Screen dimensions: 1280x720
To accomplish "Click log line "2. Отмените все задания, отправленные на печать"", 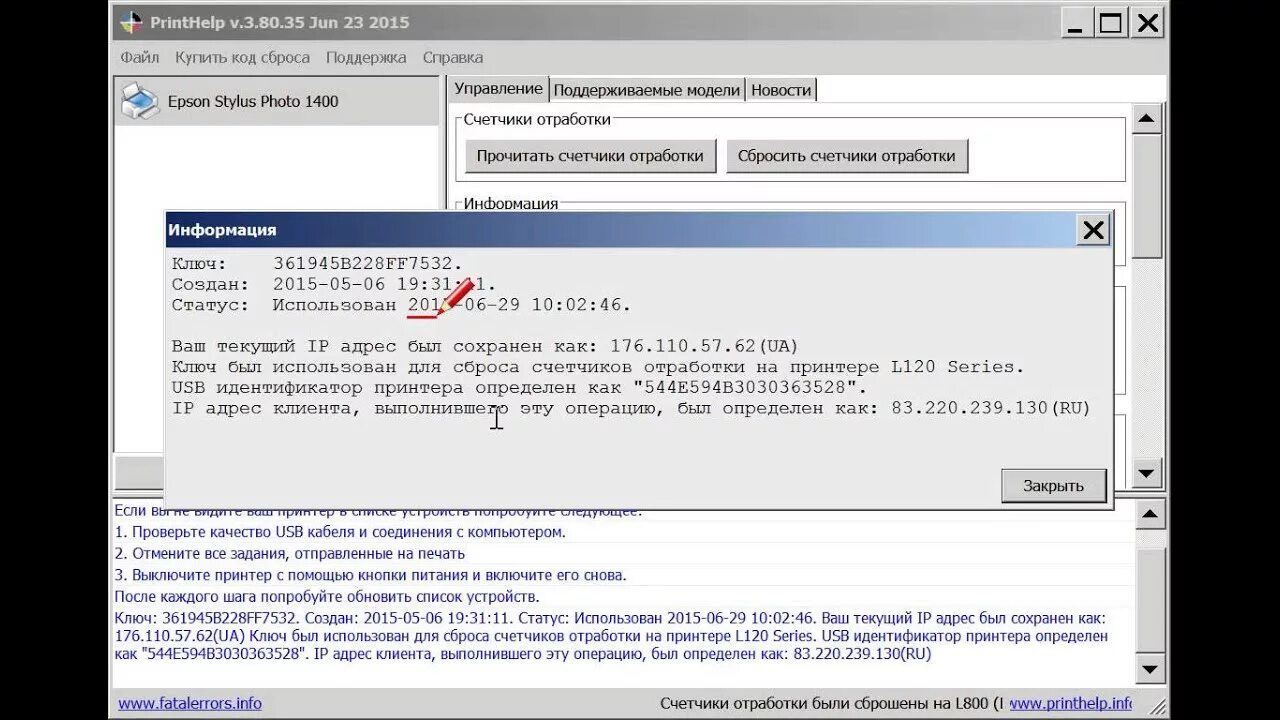I will (290, 553).
